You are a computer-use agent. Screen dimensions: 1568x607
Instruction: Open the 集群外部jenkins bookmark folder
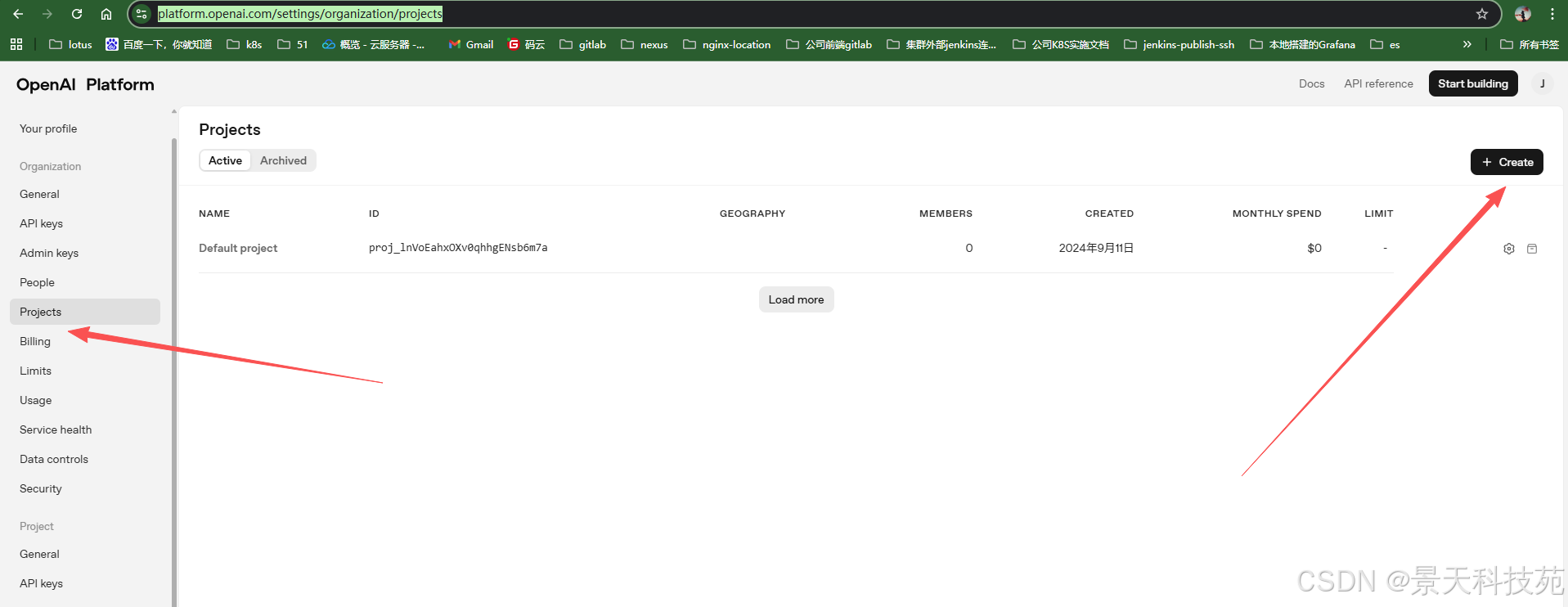pos(941,44)
